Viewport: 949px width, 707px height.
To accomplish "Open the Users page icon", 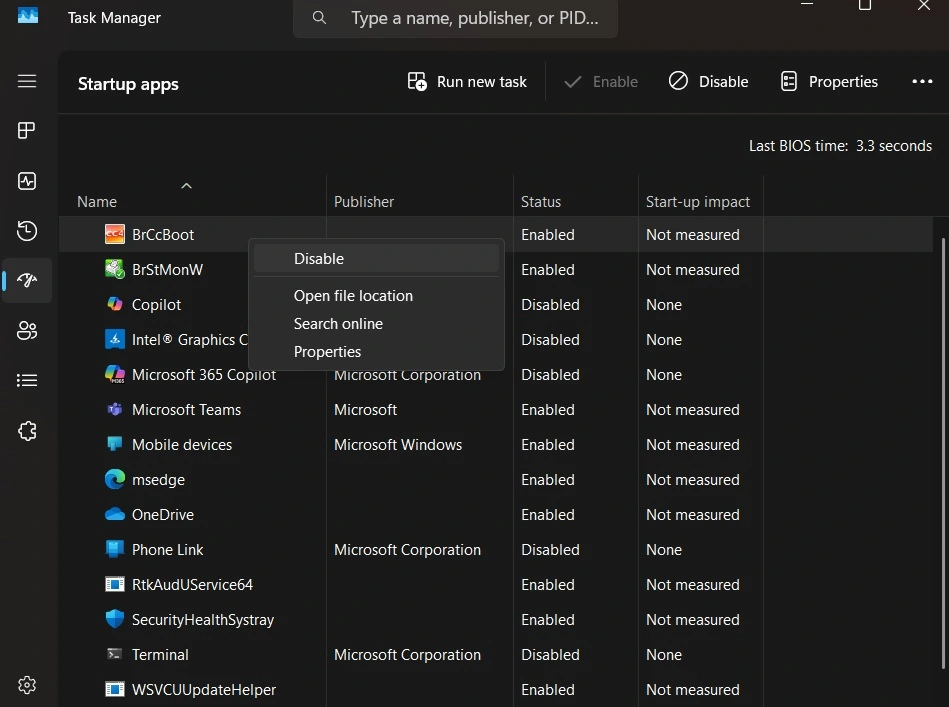I will [x=27, y=330].
